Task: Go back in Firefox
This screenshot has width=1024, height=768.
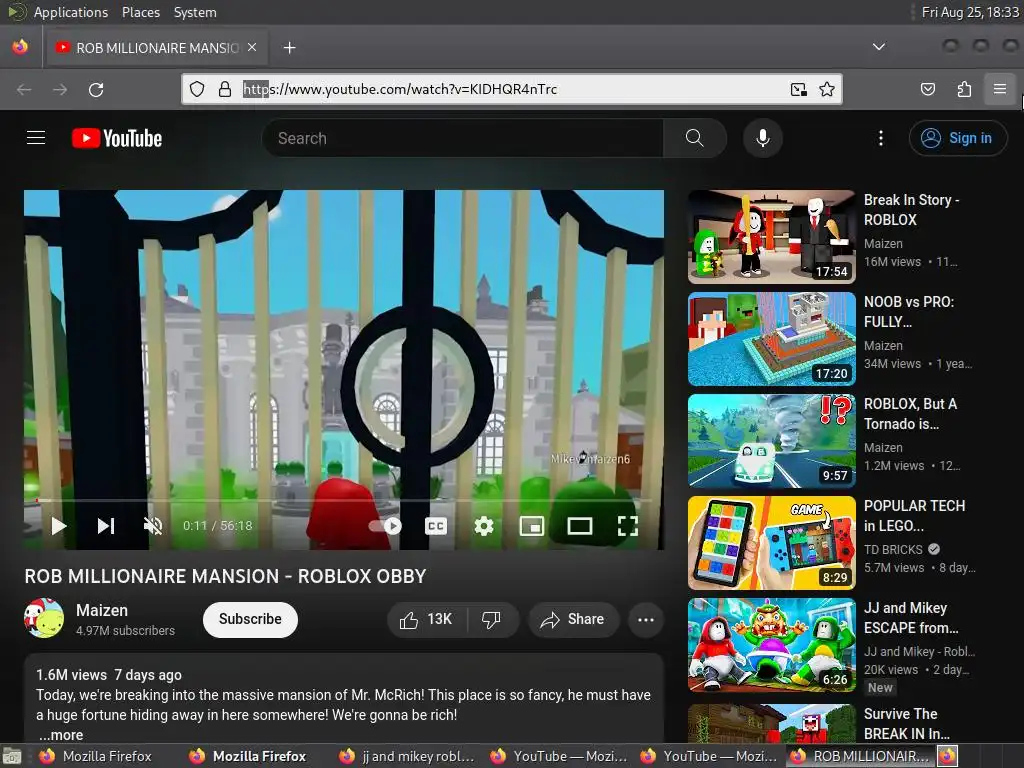Action: (24, 89)
